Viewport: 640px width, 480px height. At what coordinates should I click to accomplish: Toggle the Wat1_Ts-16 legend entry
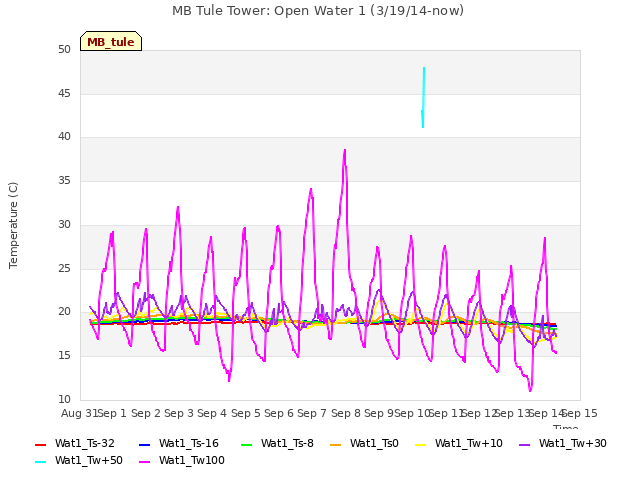tap(179, 444)
